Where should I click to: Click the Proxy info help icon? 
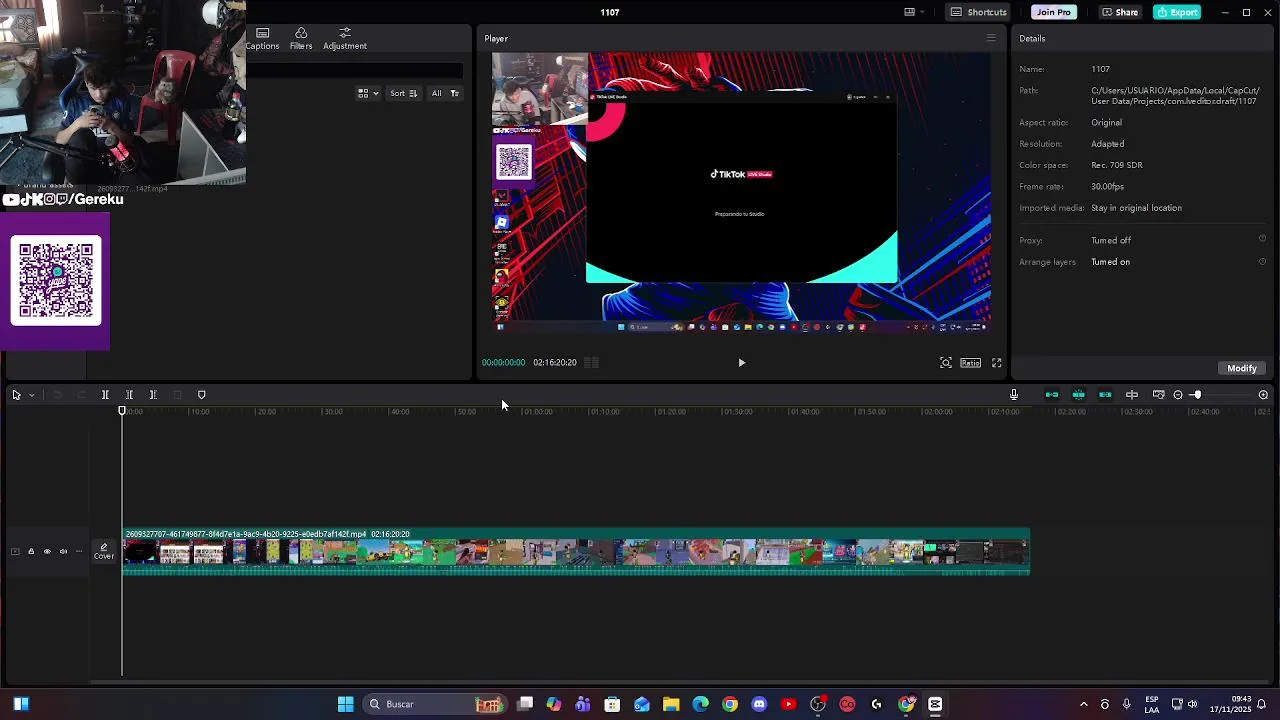(1262, 239)
